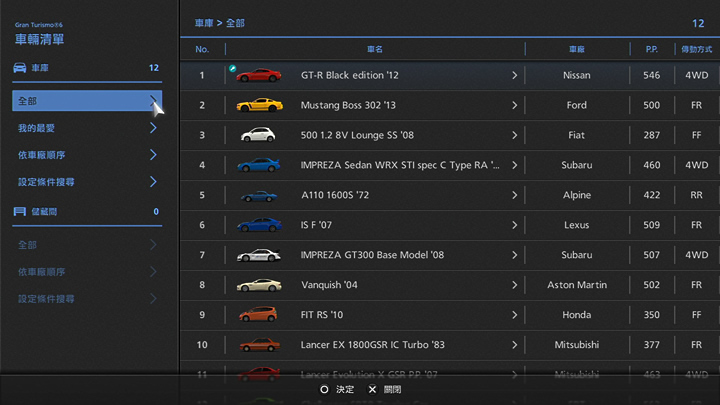Click the storage icon beside 儲藏間
The image size is (720, 405).
tap(20, 212)
